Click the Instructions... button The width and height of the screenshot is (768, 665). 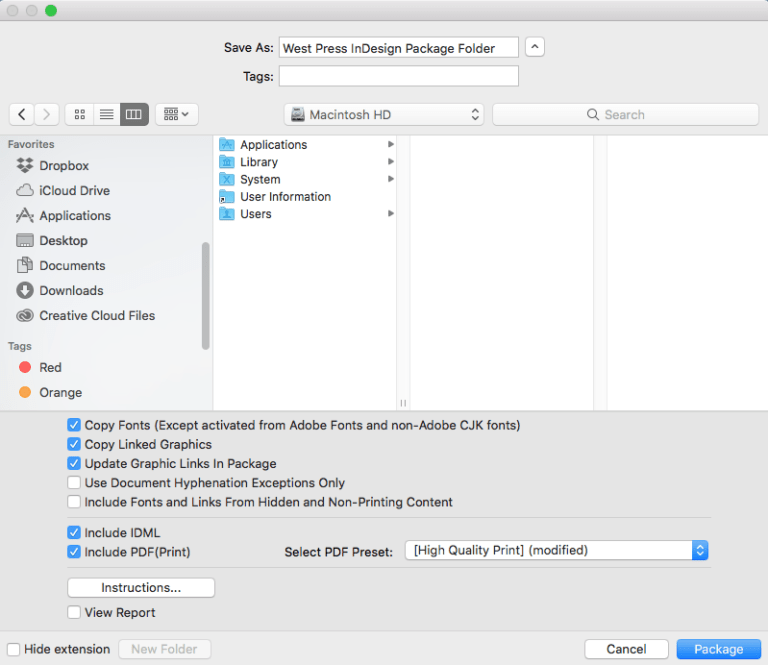pos(141,588)
